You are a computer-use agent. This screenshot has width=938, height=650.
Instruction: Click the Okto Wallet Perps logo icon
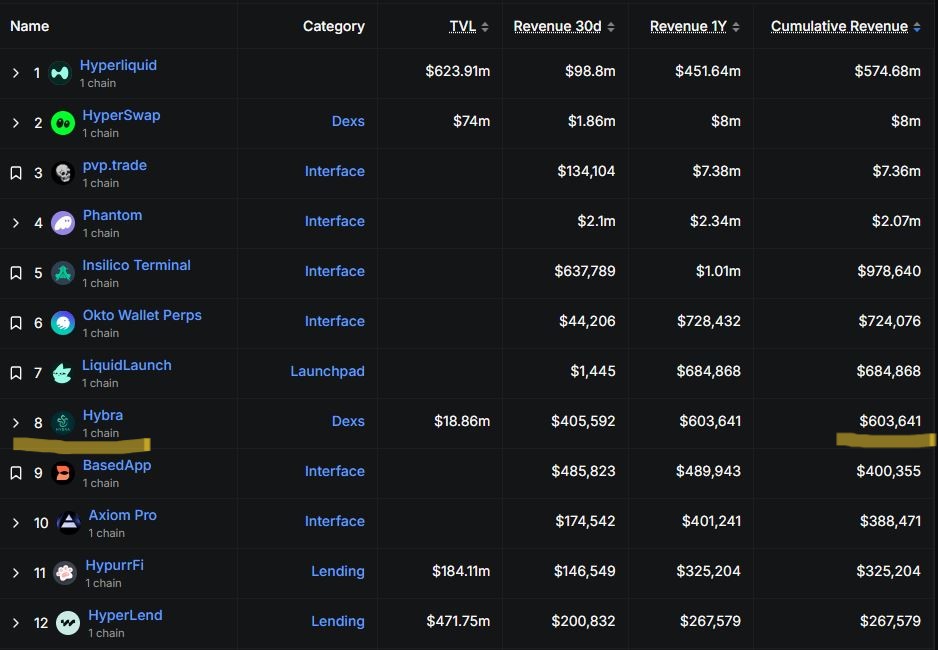coord(63,324)
